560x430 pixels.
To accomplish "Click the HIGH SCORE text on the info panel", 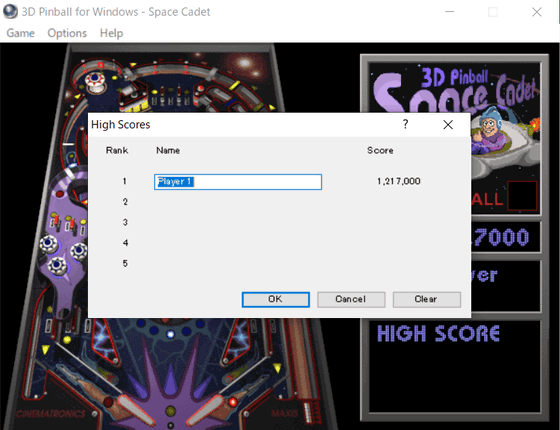I will [x=438, y=334].
